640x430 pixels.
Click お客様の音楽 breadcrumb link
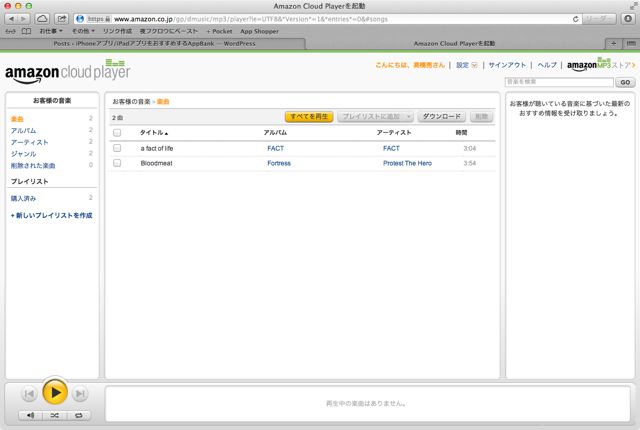131,102
